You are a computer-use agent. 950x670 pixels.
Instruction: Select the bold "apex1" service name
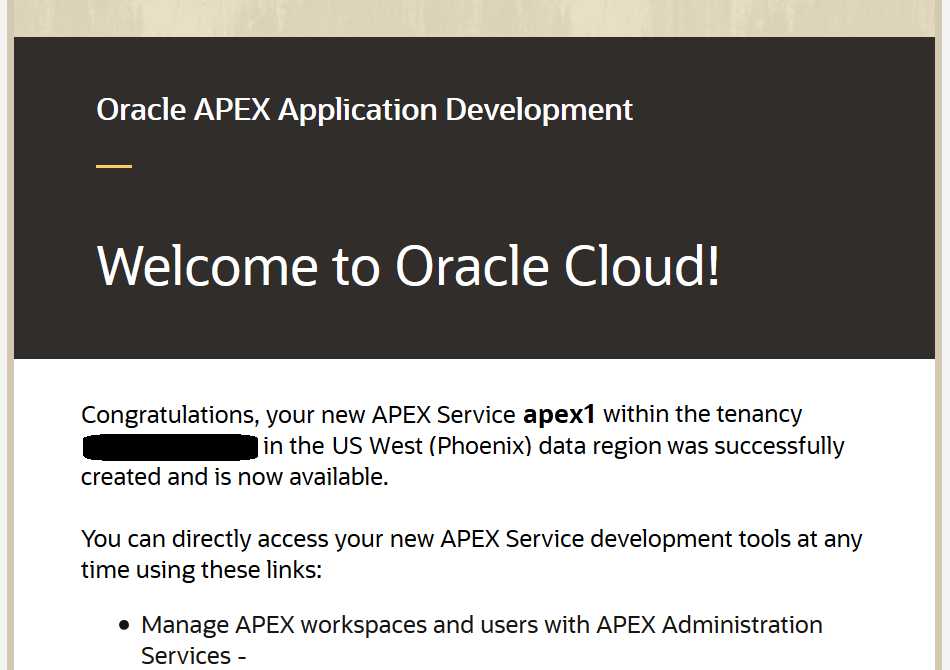pyautogui.click(x=559, y=414)
